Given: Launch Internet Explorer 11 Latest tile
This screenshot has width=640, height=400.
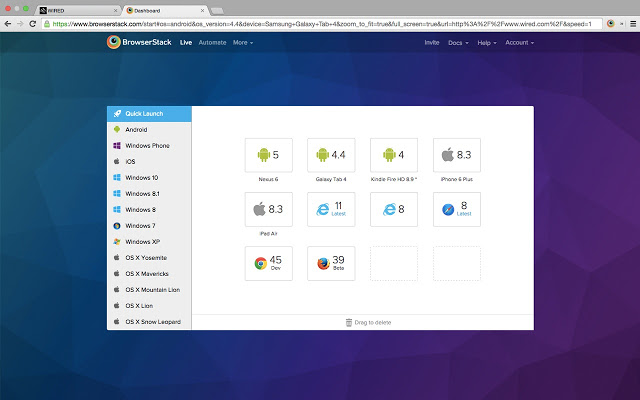Looking at the screenshot, I should click(331, 209).
